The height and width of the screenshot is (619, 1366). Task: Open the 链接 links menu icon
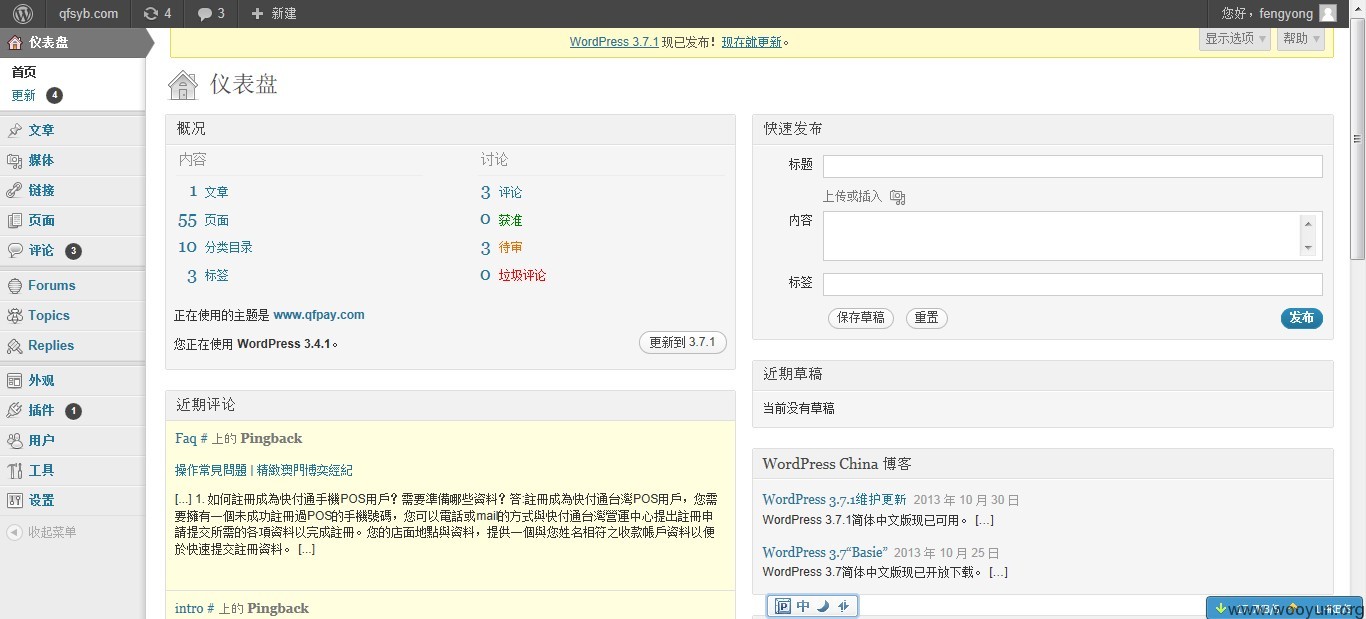click(x=14, y=190)
